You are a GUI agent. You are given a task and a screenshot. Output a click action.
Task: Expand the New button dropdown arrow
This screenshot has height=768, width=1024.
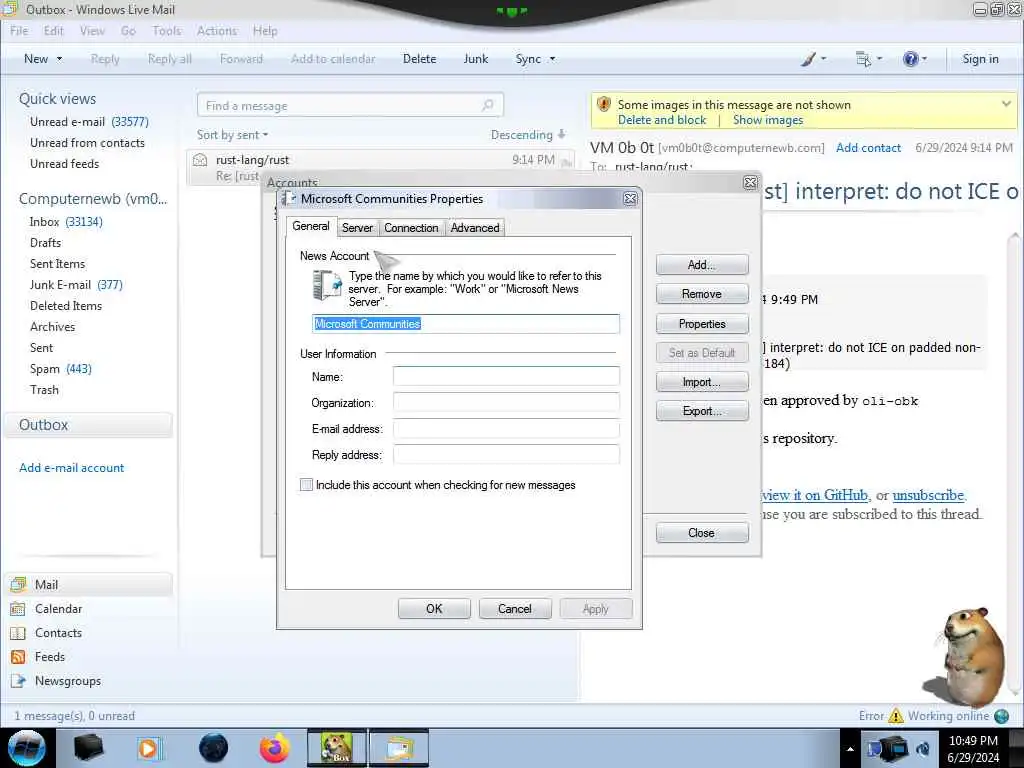click(59, 59)
